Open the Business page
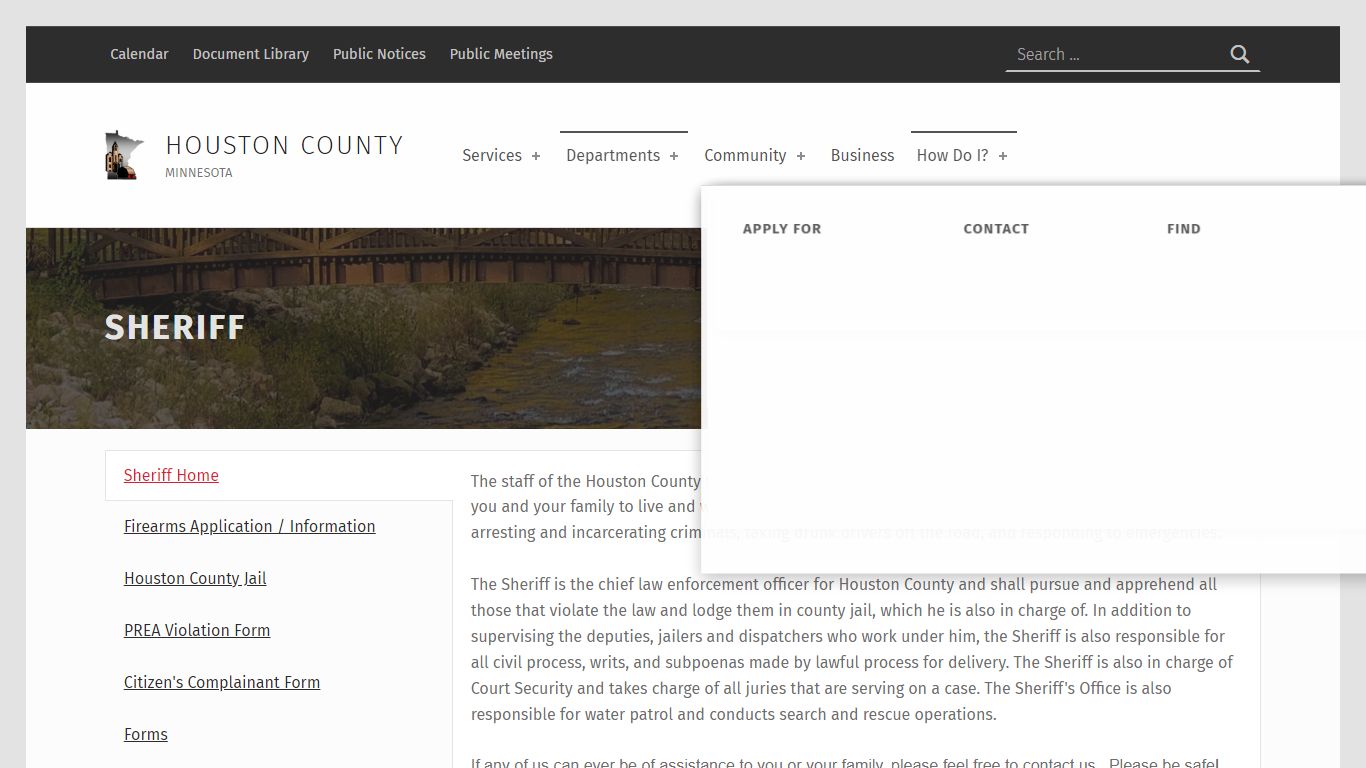The width and height of the screenshot is (1366, 768). click(x=862, y=155)
